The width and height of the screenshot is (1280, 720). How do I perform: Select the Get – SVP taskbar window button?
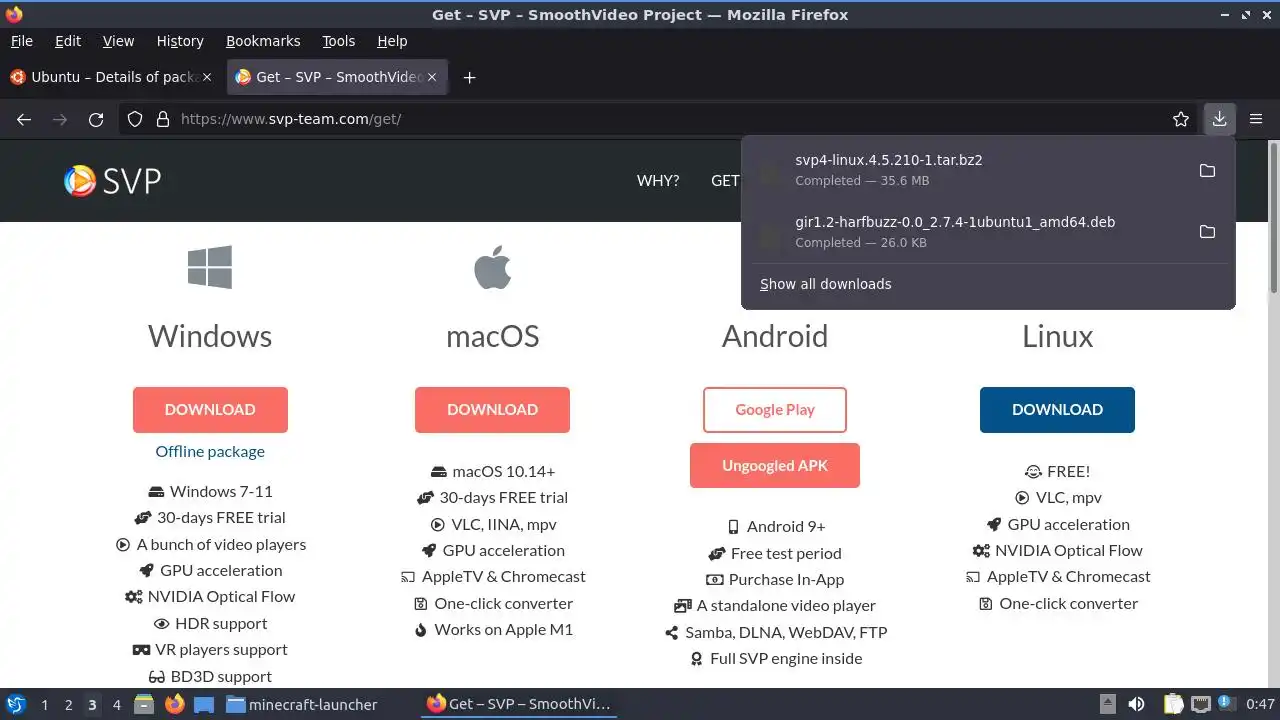518,705
